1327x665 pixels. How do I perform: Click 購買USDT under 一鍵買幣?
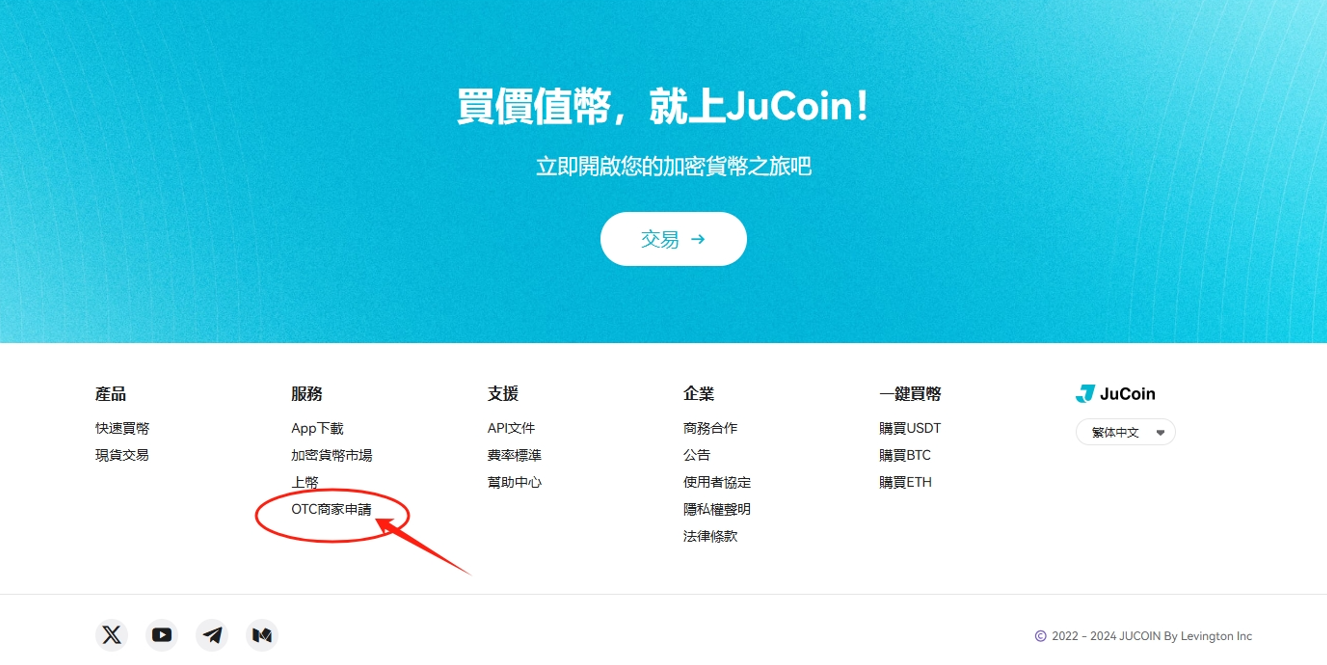click(x=910, y=428)
